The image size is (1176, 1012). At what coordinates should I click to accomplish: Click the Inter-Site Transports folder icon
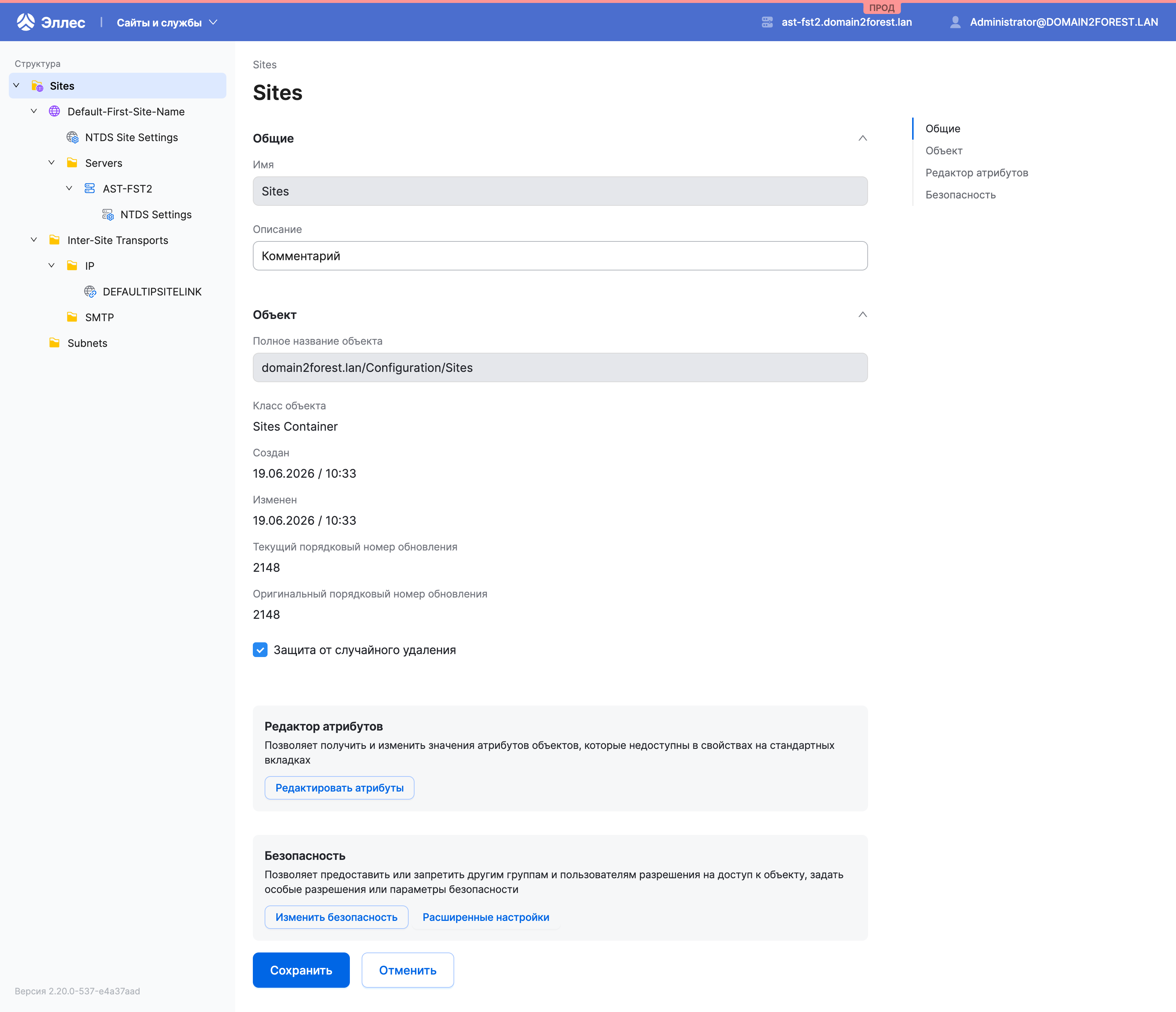54,240
